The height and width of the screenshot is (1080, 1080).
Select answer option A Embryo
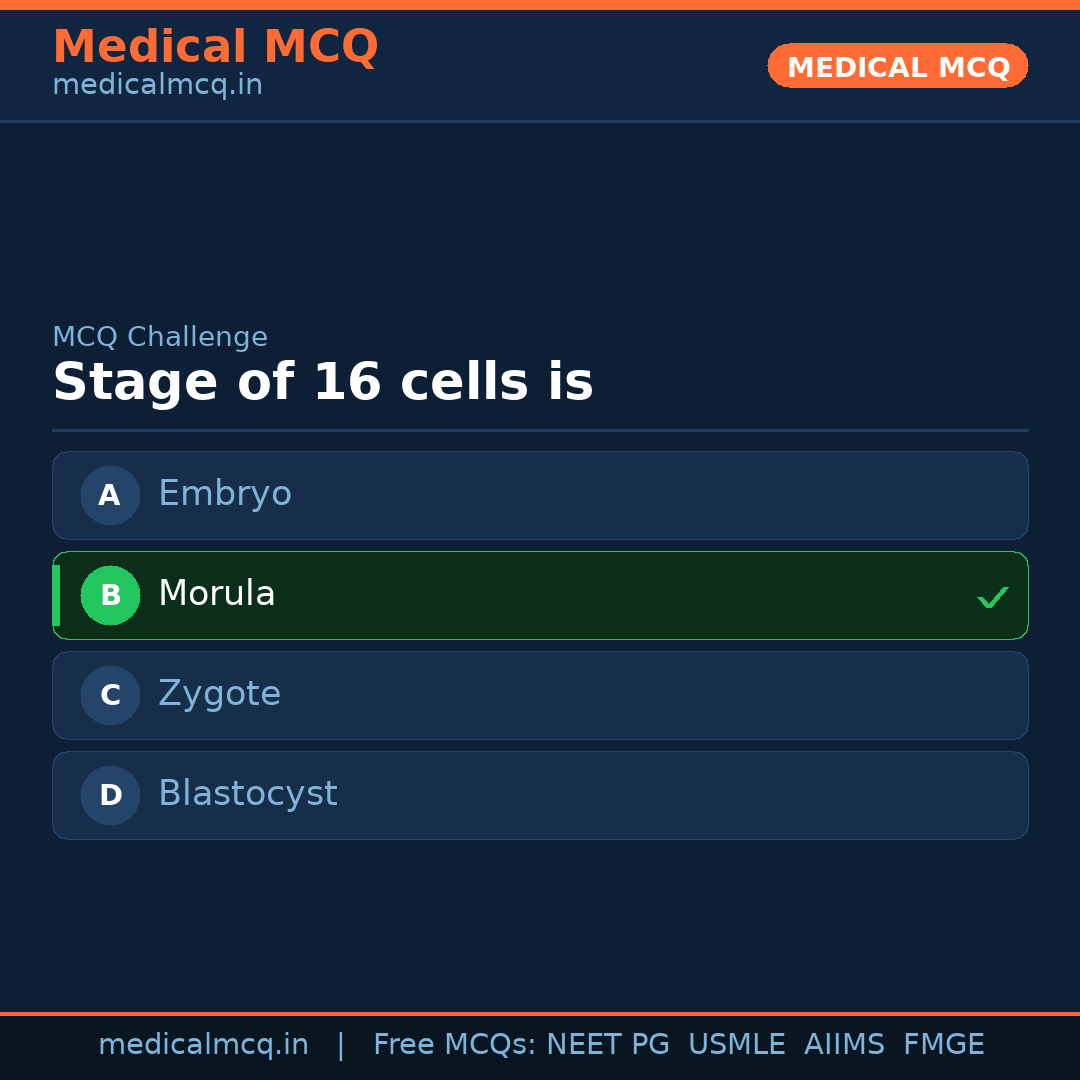click(540, 495)
